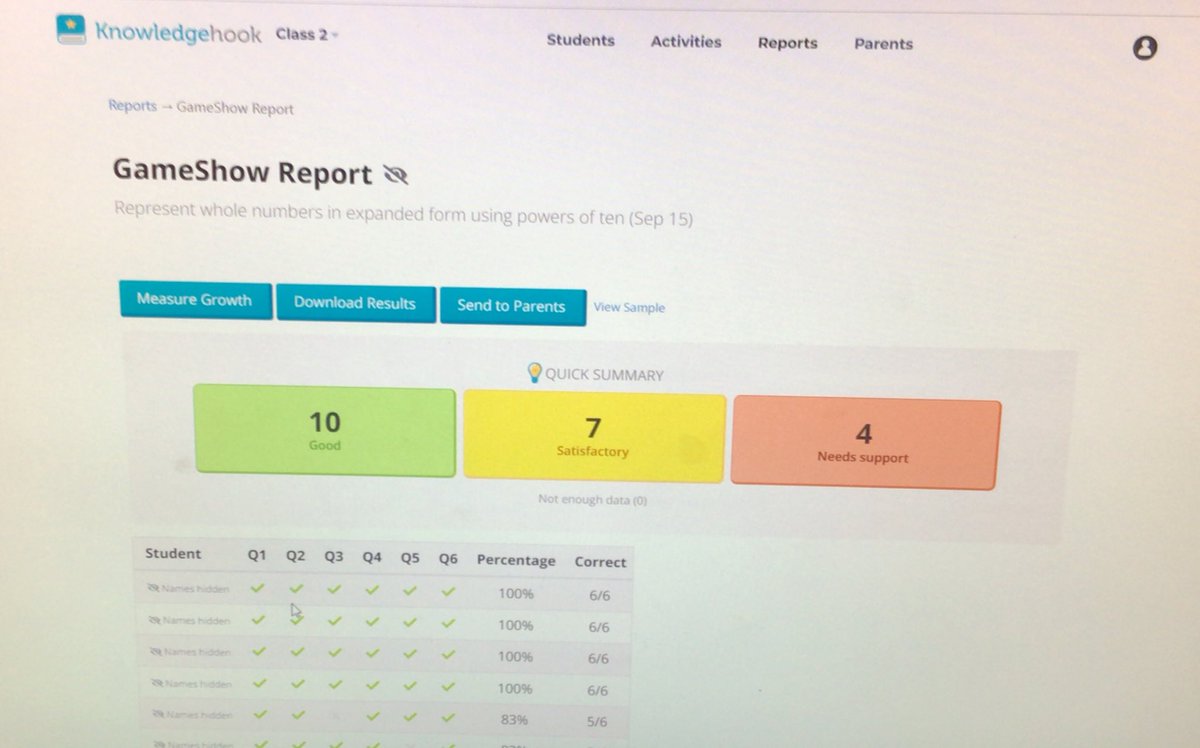Open the View Sample link
This screenshot has height=748, width=1200.
coord(629,307)
